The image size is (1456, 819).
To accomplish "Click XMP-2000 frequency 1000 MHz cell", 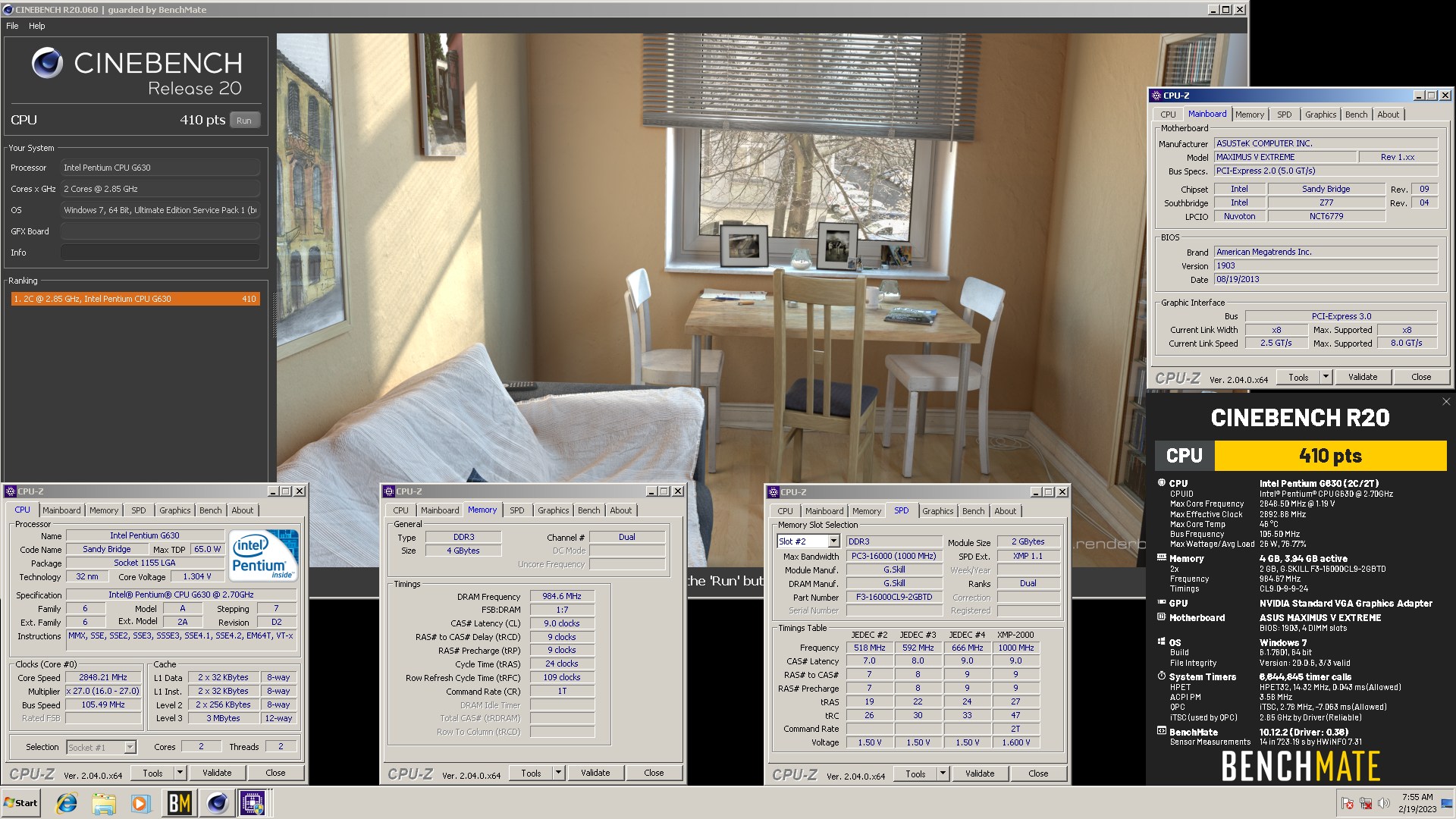I will click(1015, 648).
